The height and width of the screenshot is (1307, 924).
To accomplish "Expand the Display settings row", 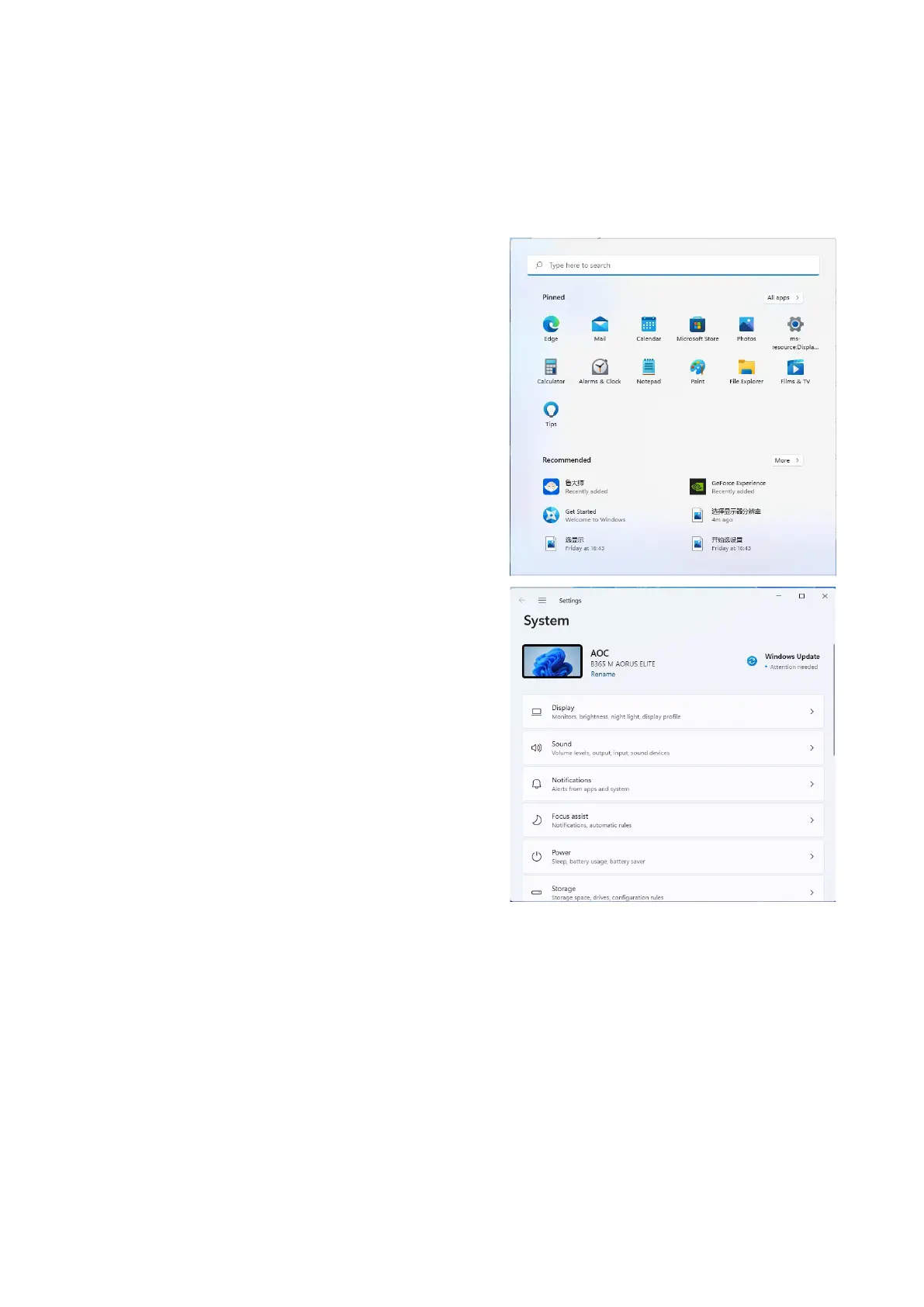I will coord(673,712).
